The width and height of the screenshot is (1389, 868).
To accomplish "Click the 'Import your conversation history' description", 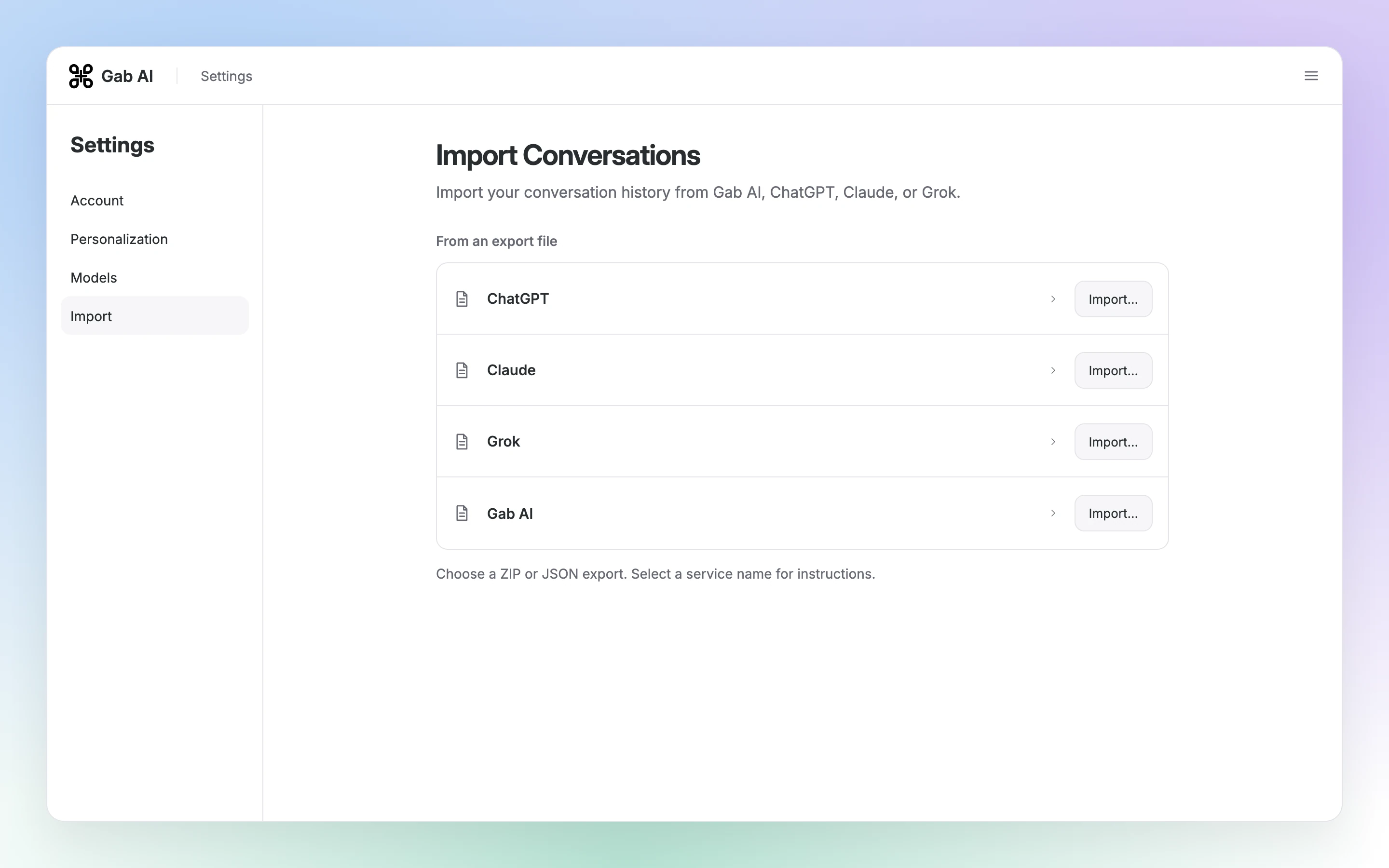I will click(x=698, y=192).
